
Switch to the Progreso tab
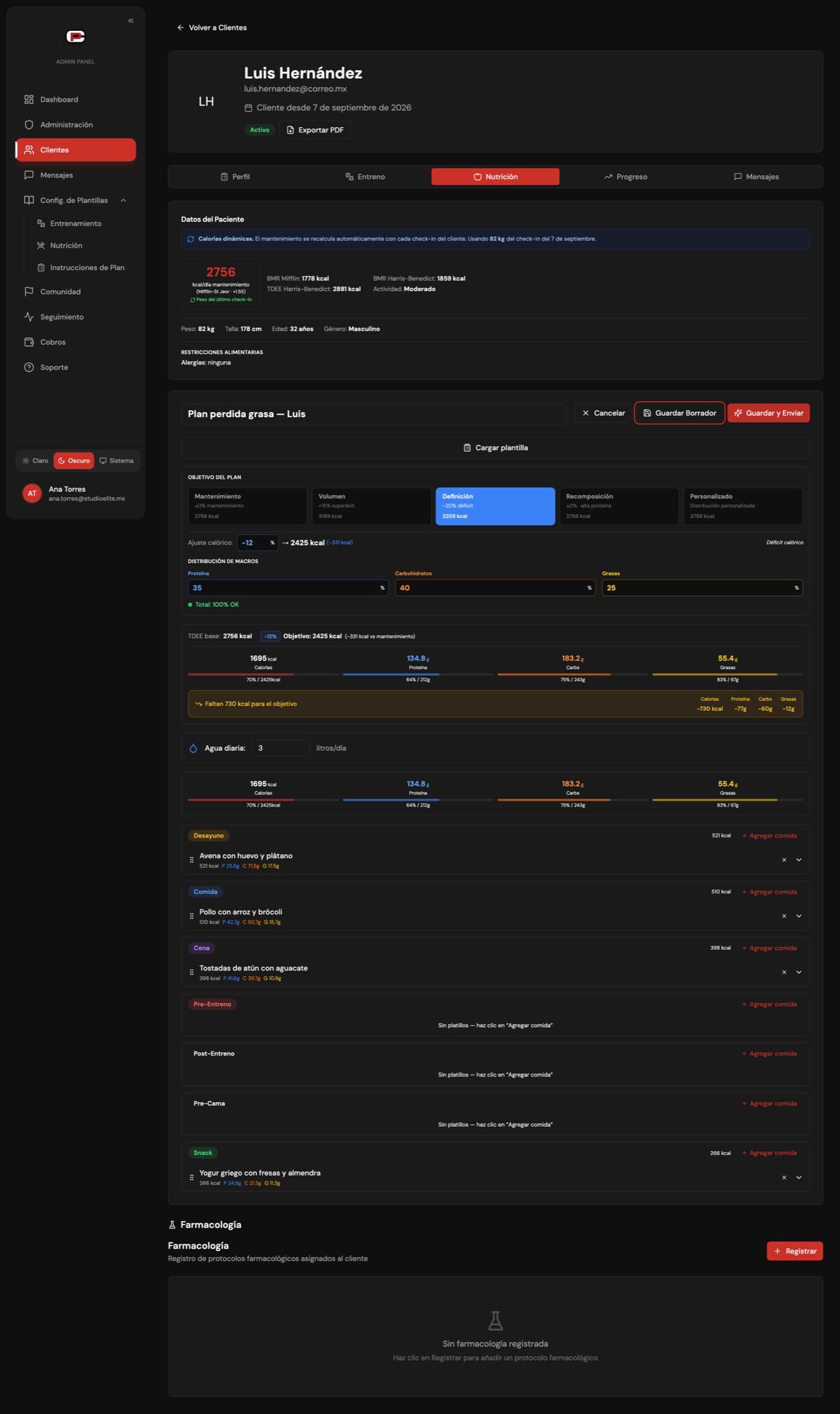(x=625, y=177)
